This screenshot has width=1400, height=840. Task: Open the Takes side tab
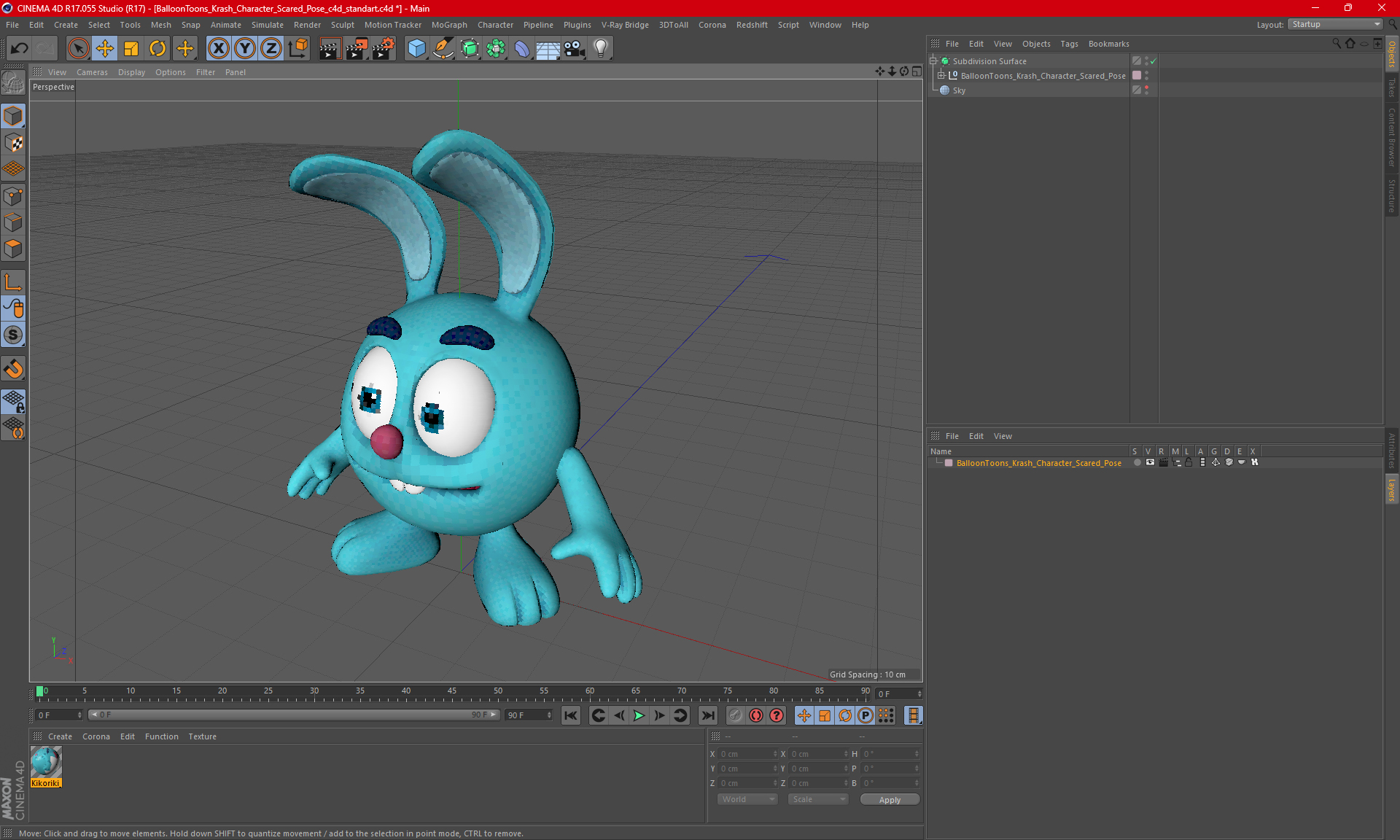point(1392,87)
